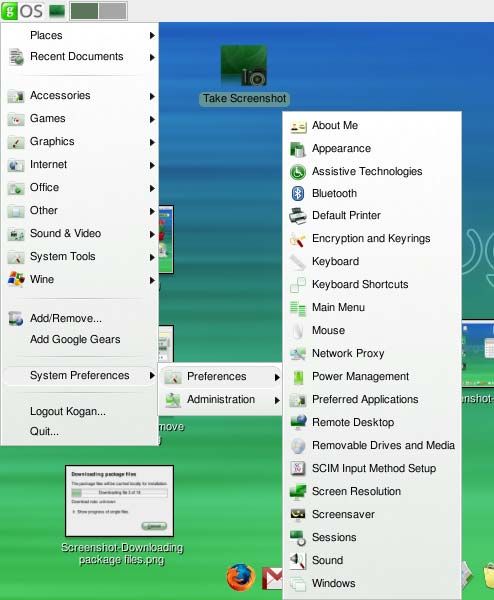The height and width of the screenshot is (600, 494).
Task: Click Logout Kogan...
Action: coord(81,411)
